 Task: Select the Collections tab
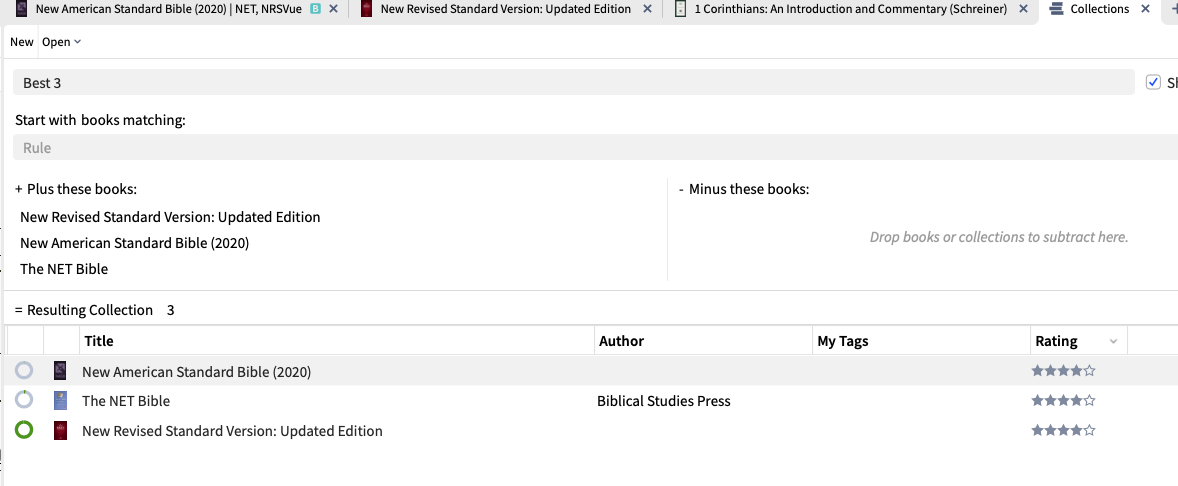pyautogui.click(x=1100, y=9)
